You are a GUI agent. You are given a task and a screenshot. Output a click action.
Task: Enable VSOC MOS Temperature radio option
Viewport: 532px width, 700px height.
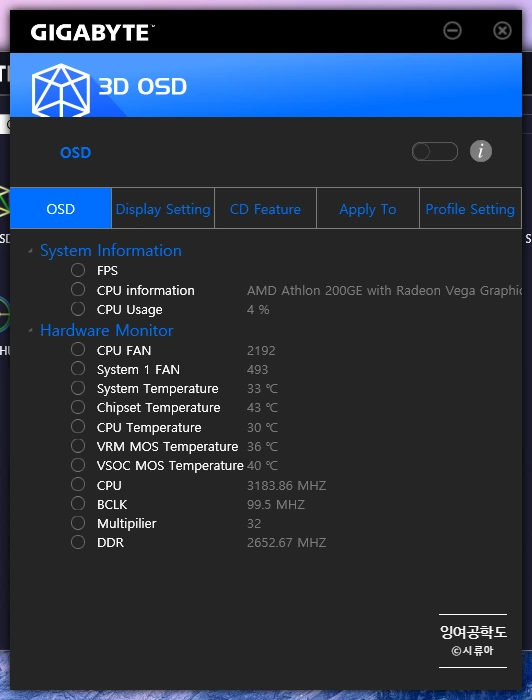point(78,465)
